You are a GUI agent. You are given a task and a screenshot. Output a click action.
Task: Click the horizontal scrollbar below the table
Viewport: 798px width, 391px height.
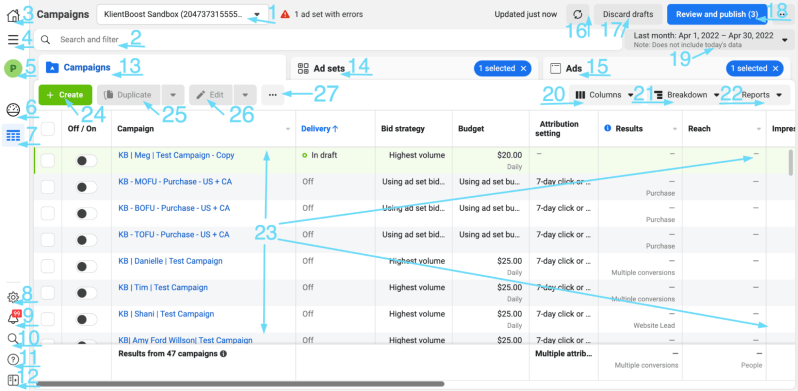pos(240,384)
